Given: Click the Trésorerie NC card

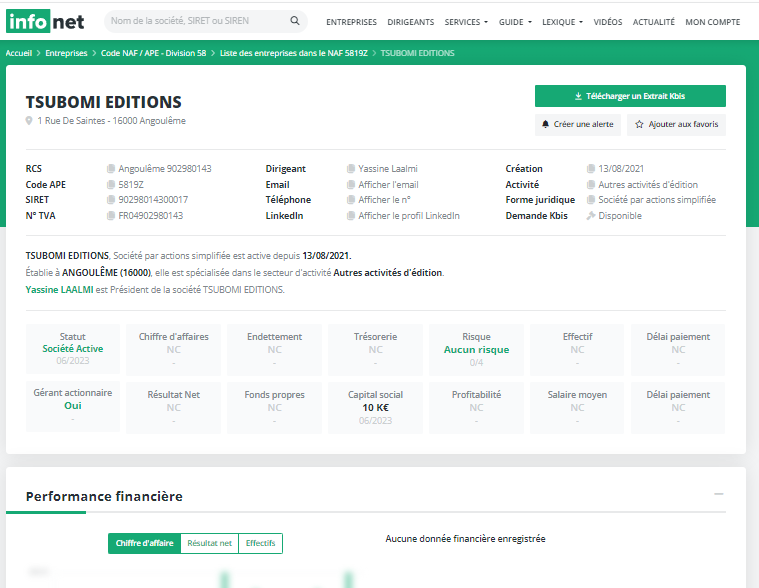Looking at the screenshot, I should point(375,349).
